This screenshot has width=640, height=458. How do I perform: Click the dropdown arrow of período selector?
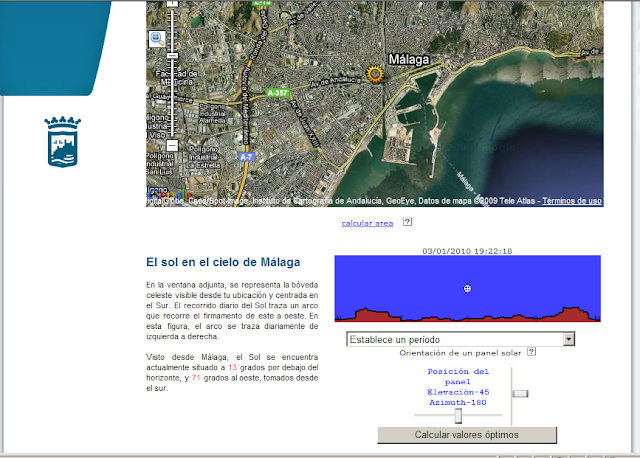[569, 339]
